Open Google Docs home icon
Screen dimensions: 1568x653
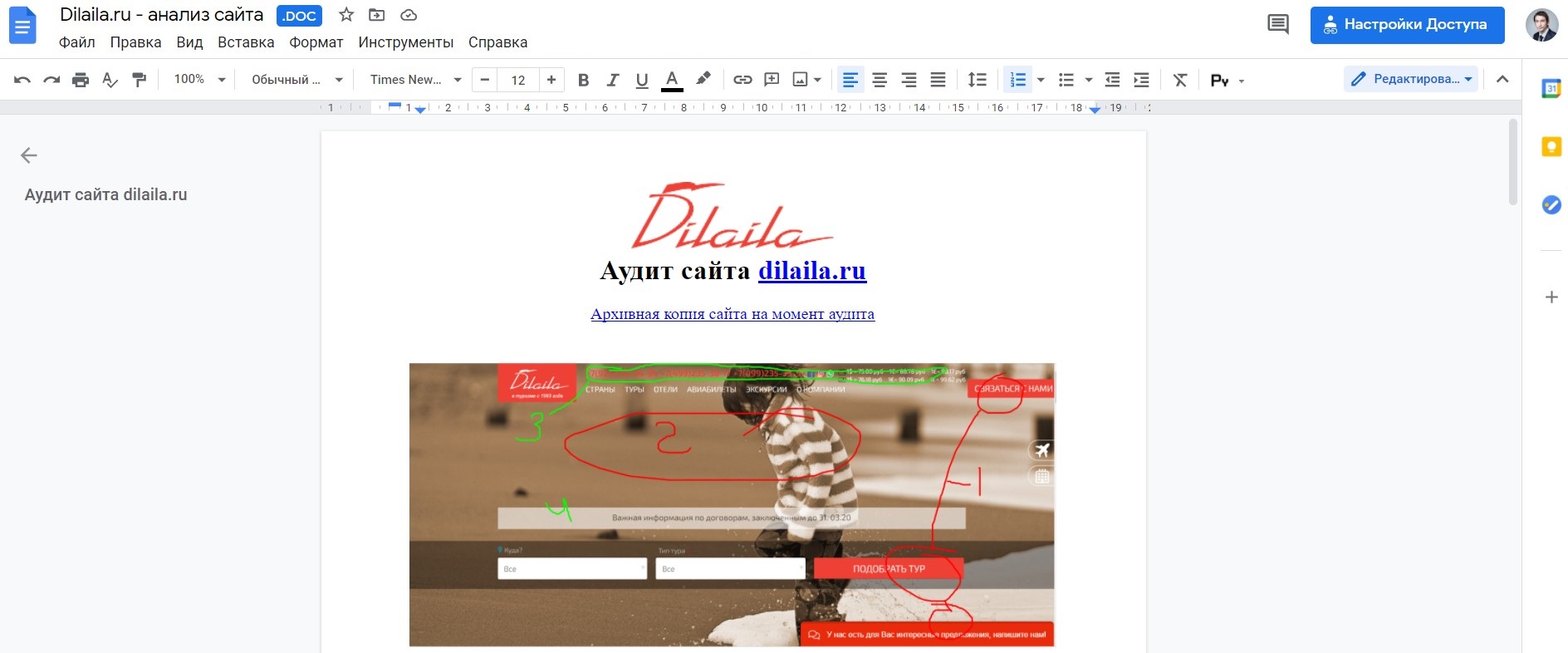pyautogui.click(x=22, y=26)
